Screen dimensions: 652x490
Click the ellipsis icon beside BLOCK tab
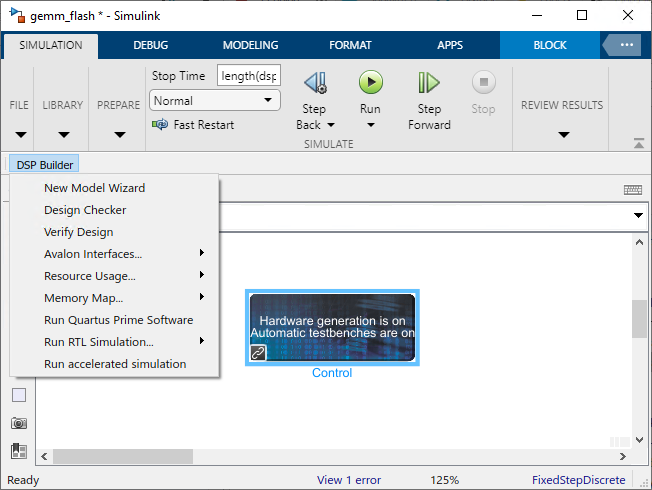[x=626, y=45]
